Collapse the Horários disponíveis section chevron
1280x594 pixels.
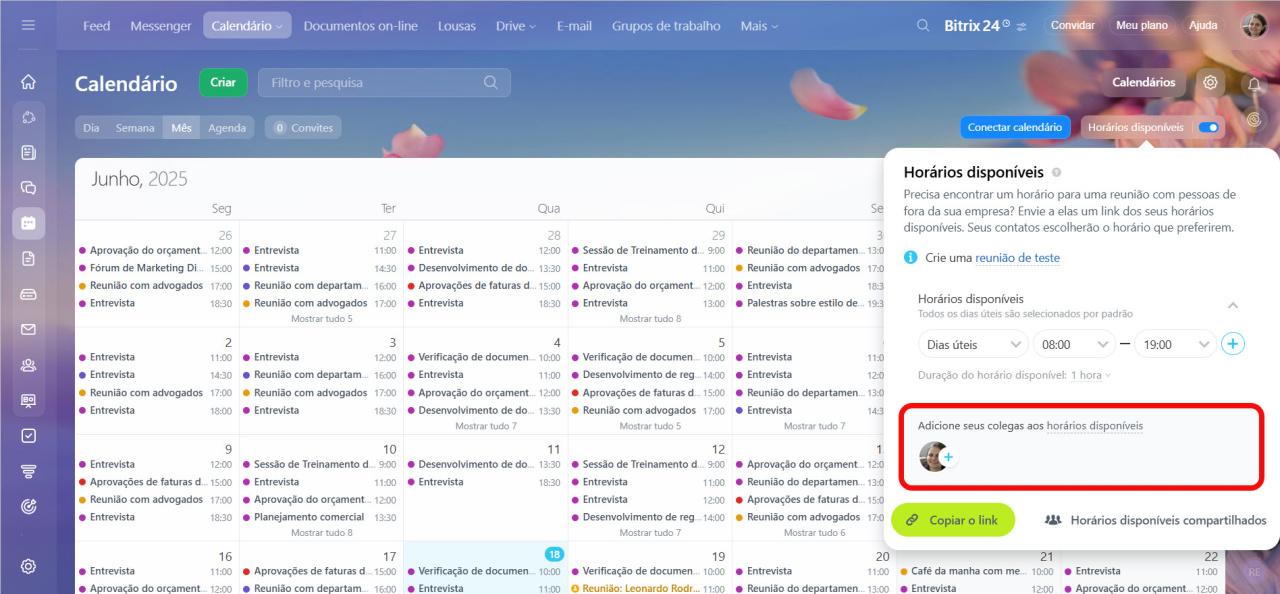click(x=1233, y=305)
